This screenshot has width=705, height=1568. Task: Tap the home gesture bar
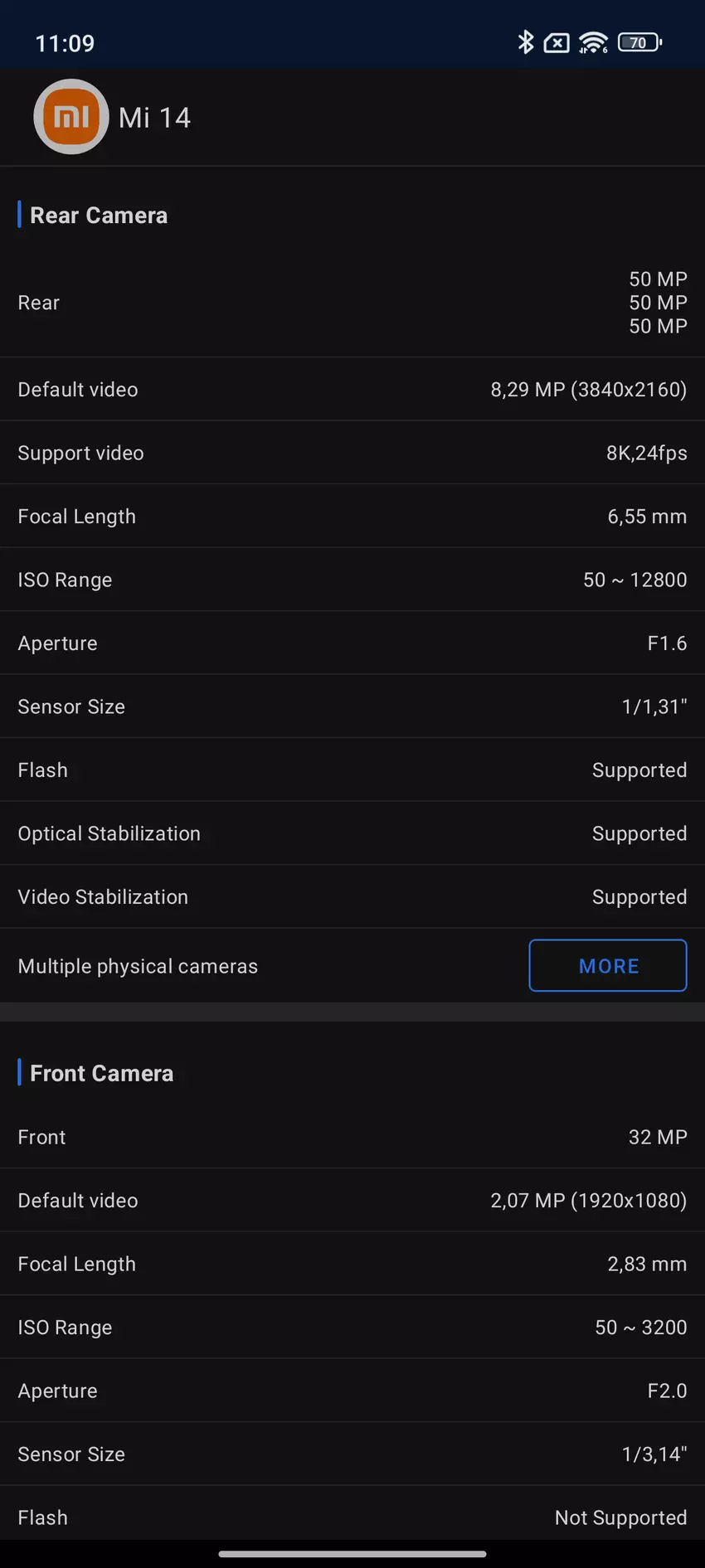tap(352, 1554)
